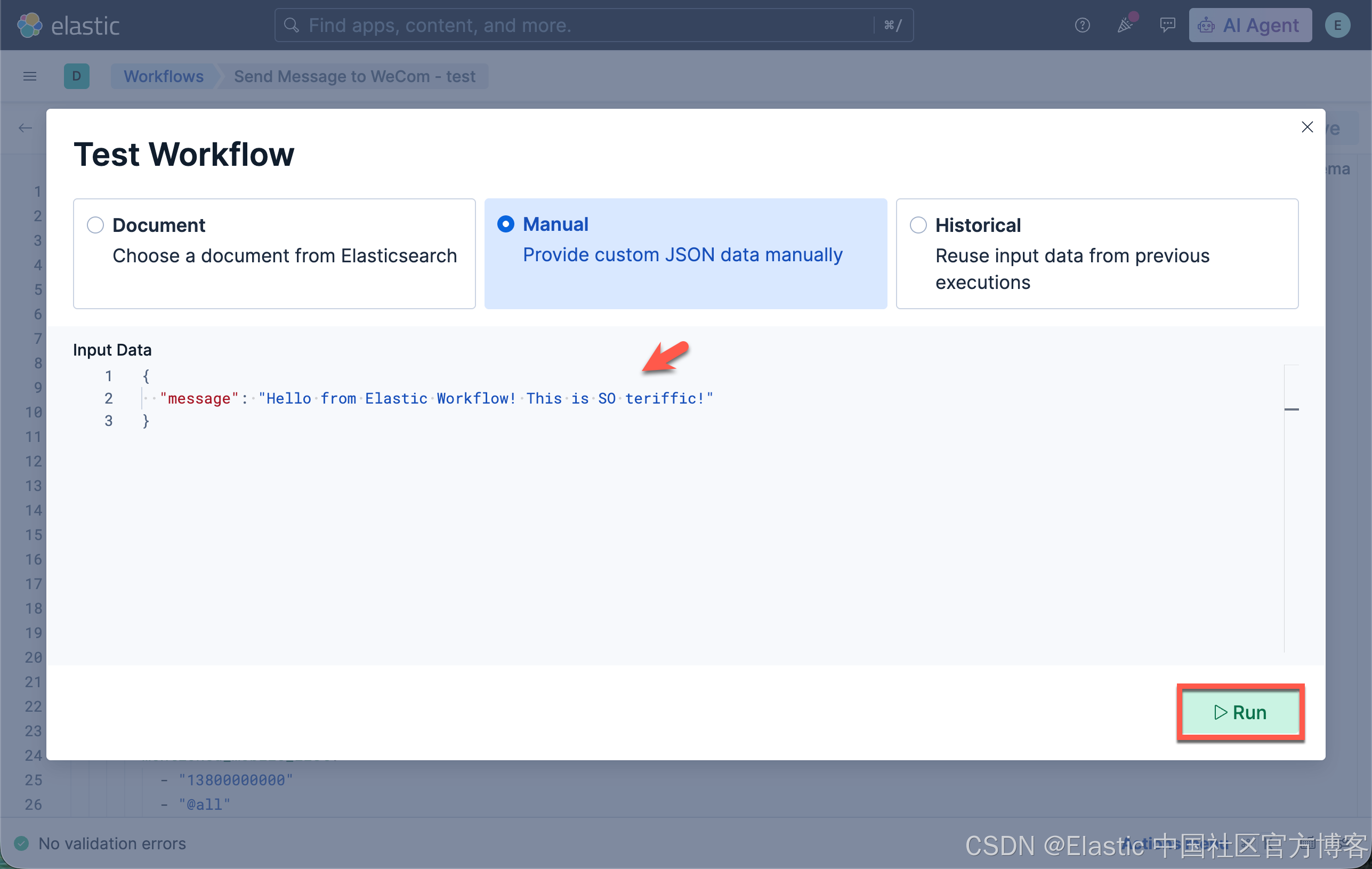Click the 'Provide custom JSON data manually' description
Image resolution: width=1372 pixels, height=869 pixels.
(683, 255)
